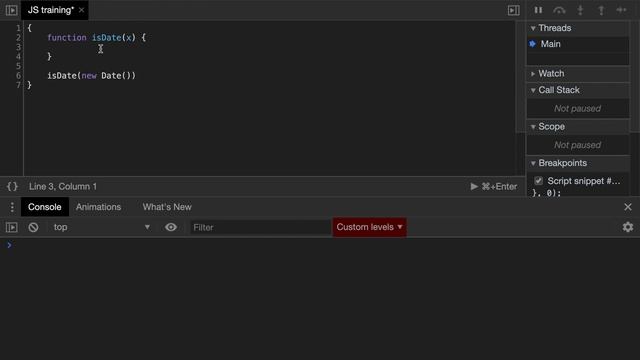Switch to the Animations tab
640x360 pixels.
pyautogui.click(x=98, y=207)
